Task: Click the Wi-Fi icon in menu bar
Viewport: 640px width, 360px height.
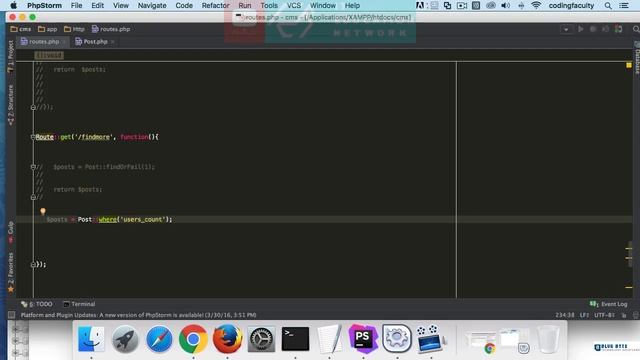Action: click(x=536, y=6)
